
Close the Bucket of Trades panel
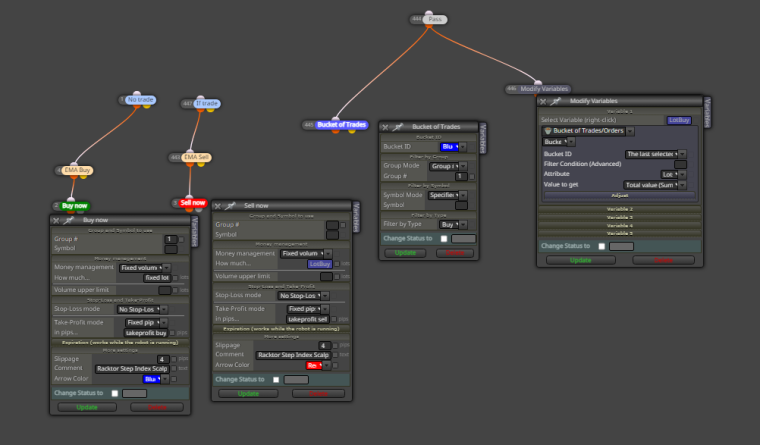385,127
